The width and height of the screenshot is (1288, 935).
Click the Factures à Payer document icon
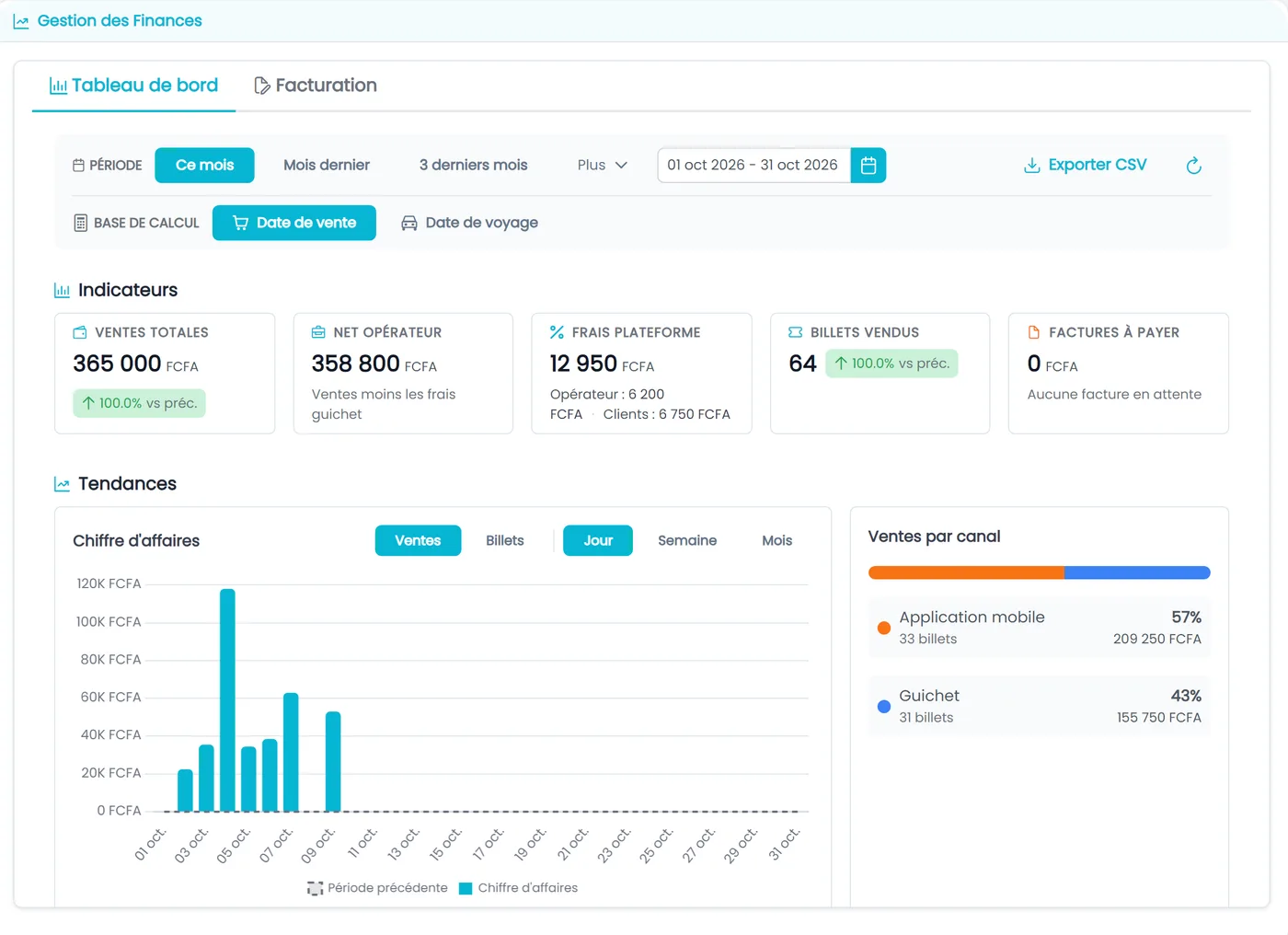click(x=1034, y=332)
